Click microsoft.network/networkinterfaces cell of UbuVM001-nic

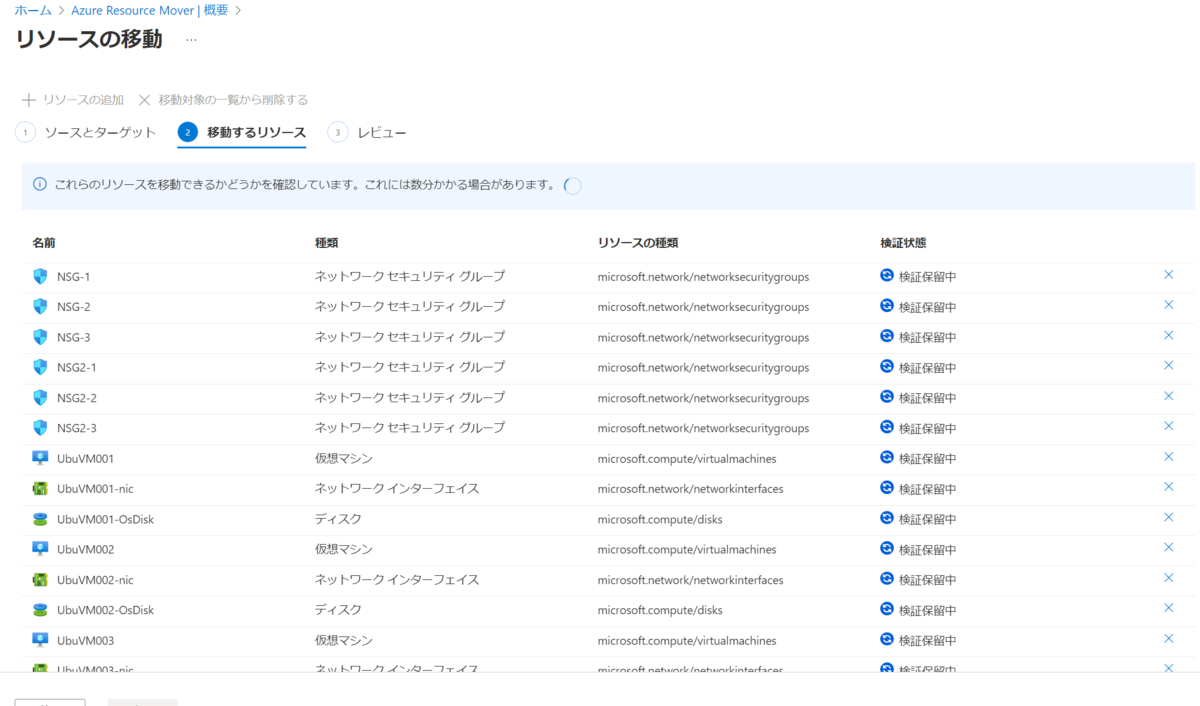pyautogui.click(x=691, y=489)
